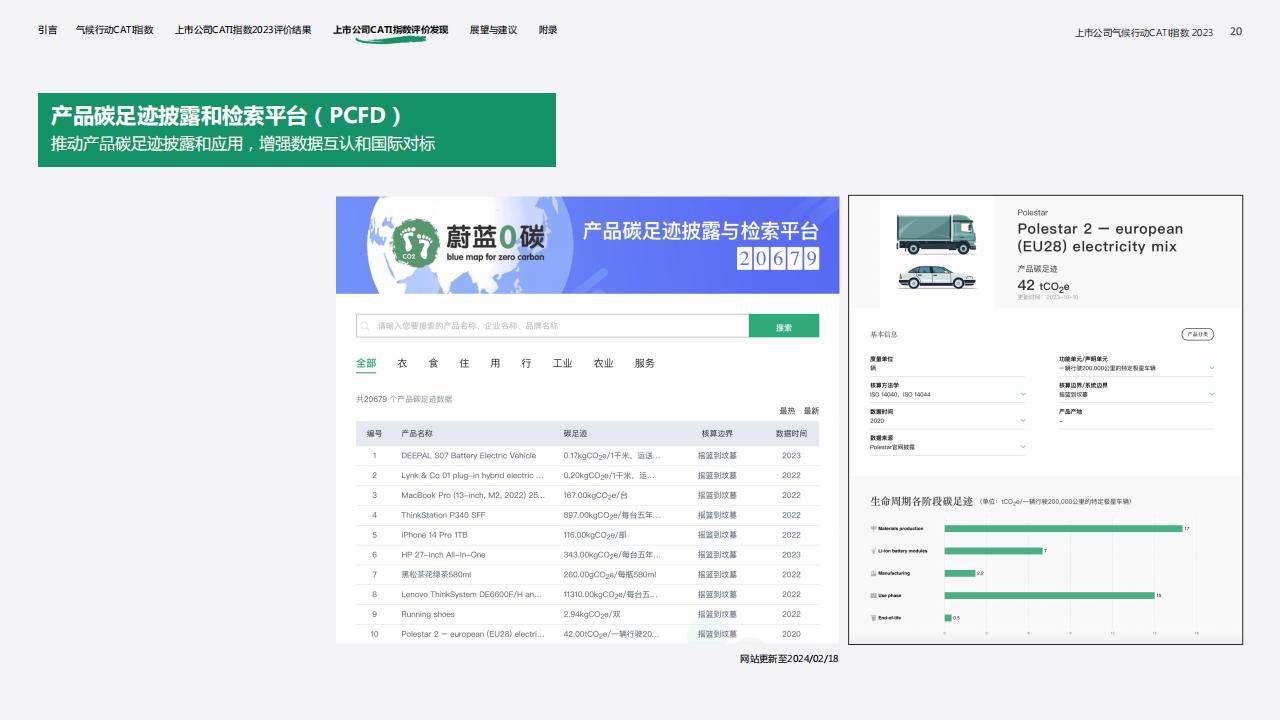Open the 附录 navigation item
Viewport: 1280px width, 720px height.
tap(548, 30)
